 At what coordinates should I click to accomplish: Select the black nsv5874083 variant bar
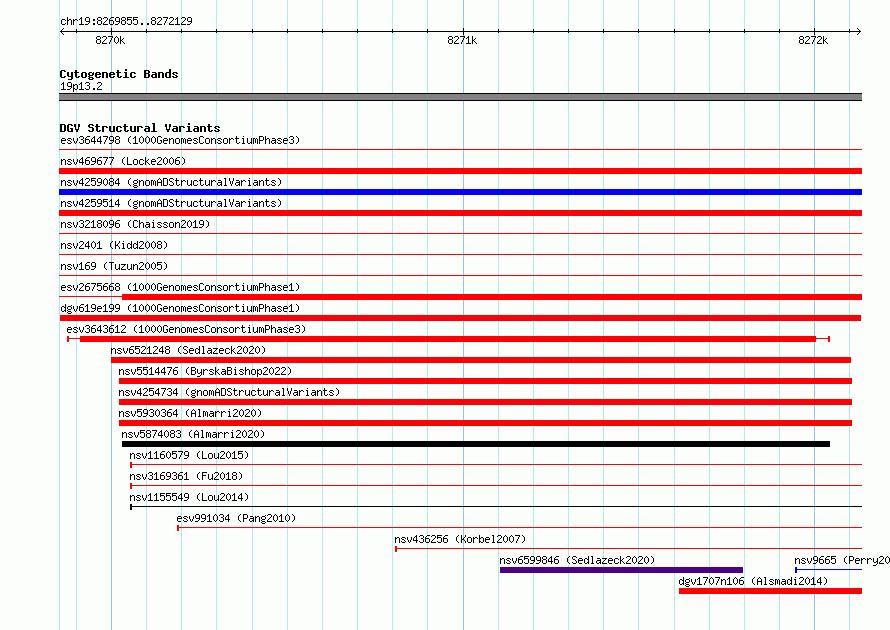(x=476, y=444)
